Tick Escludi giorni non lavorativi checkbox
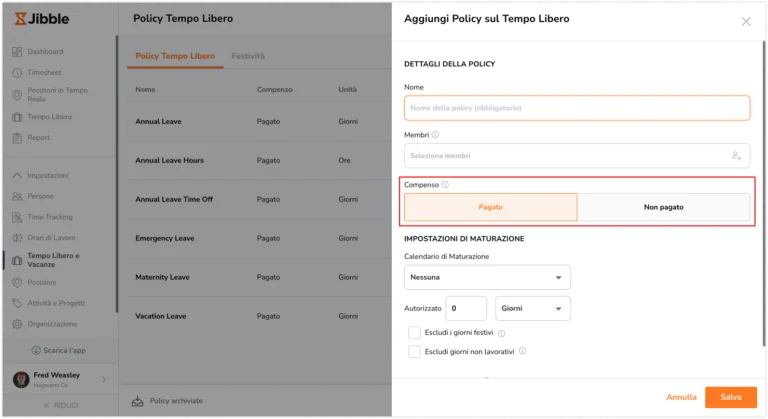The height and width of the screenshot is (419, 768). [x=414, y=351]
